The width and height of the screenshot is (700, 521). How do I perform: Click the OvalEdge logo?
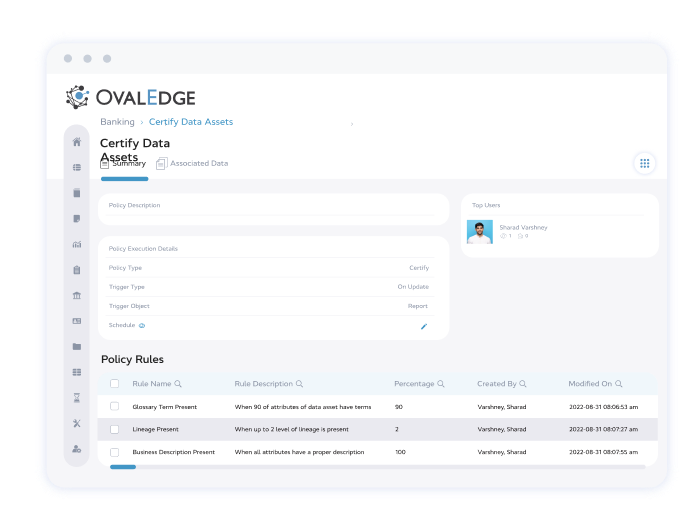[130, 97]
